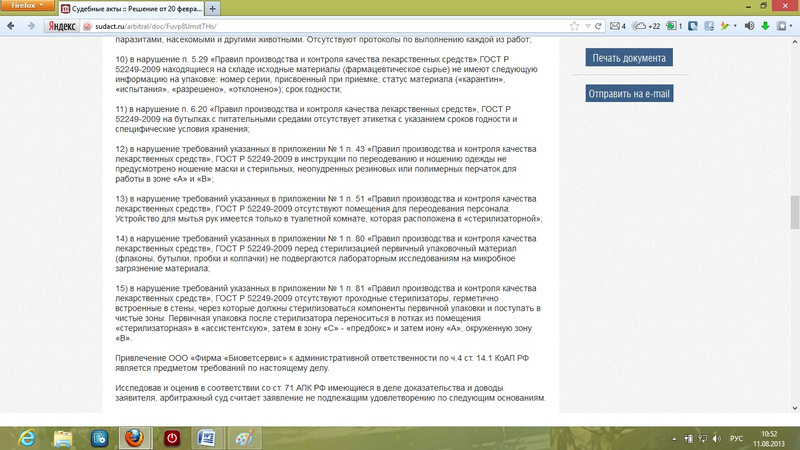Click the sudact.ru address bar
This screenshot has width=800, height=450.
coord(327,26)
